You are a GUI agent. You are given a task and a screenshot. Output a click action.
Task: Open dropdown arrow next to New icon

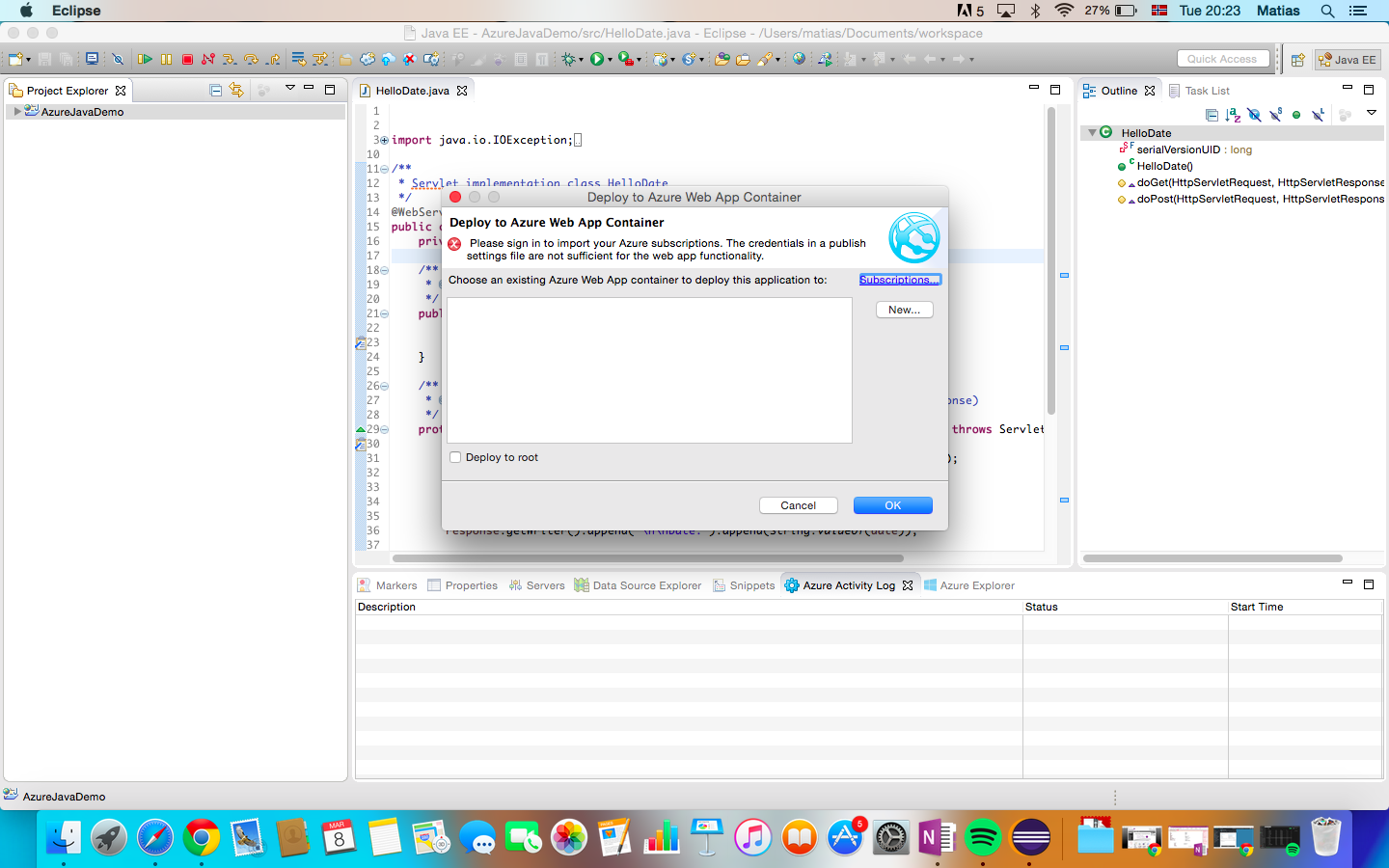[x=28, y=60]
